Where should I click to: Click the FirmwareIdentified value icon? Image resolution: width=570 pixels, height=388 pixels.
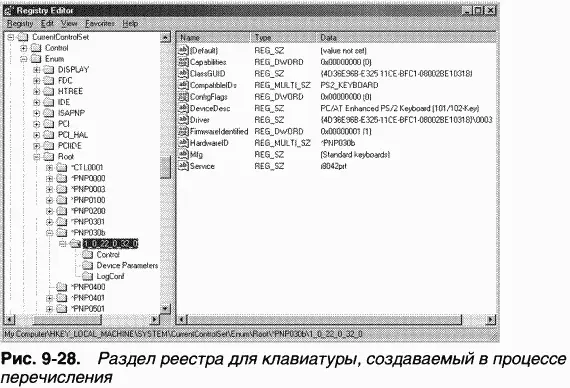(184, 132)
